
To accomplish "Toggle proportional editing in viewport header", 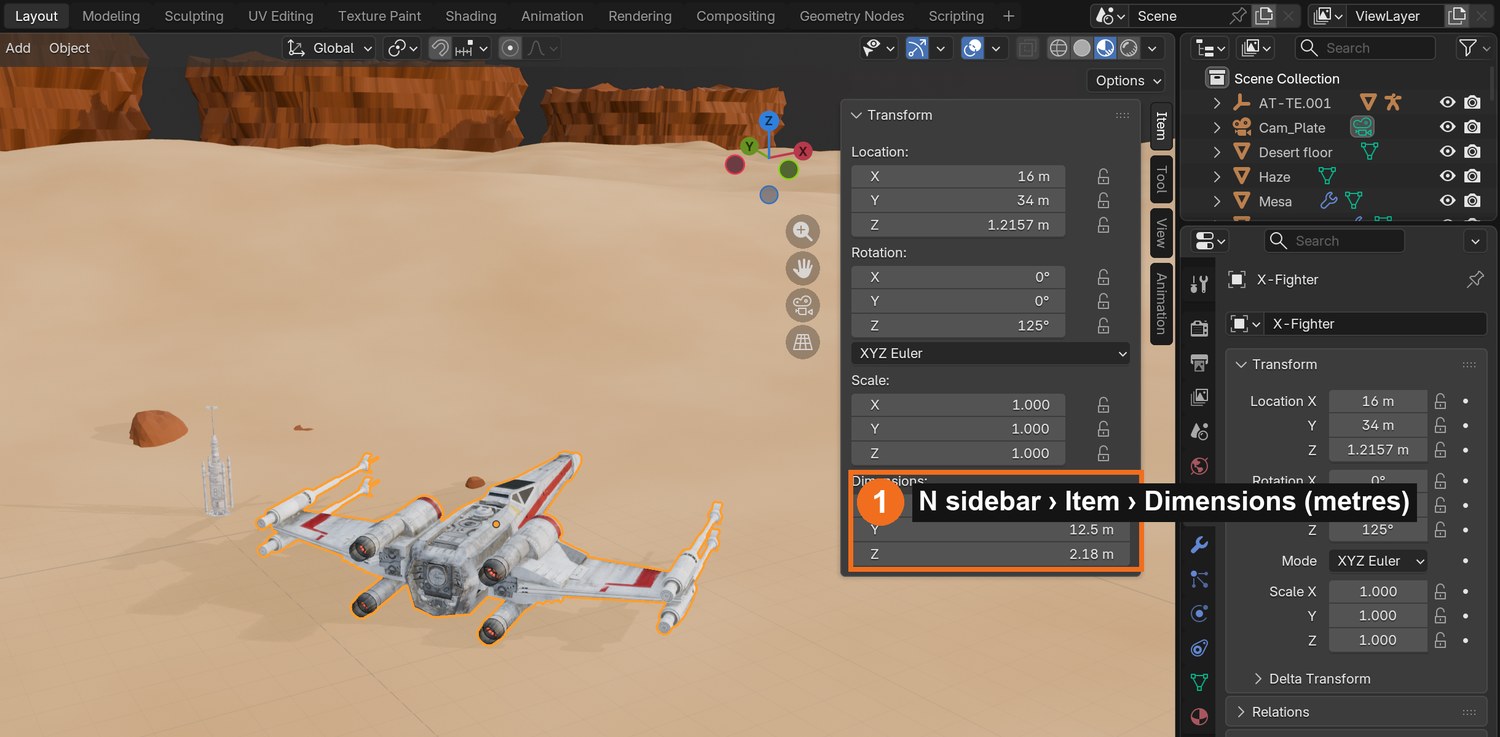I will [x=510, y=48].
